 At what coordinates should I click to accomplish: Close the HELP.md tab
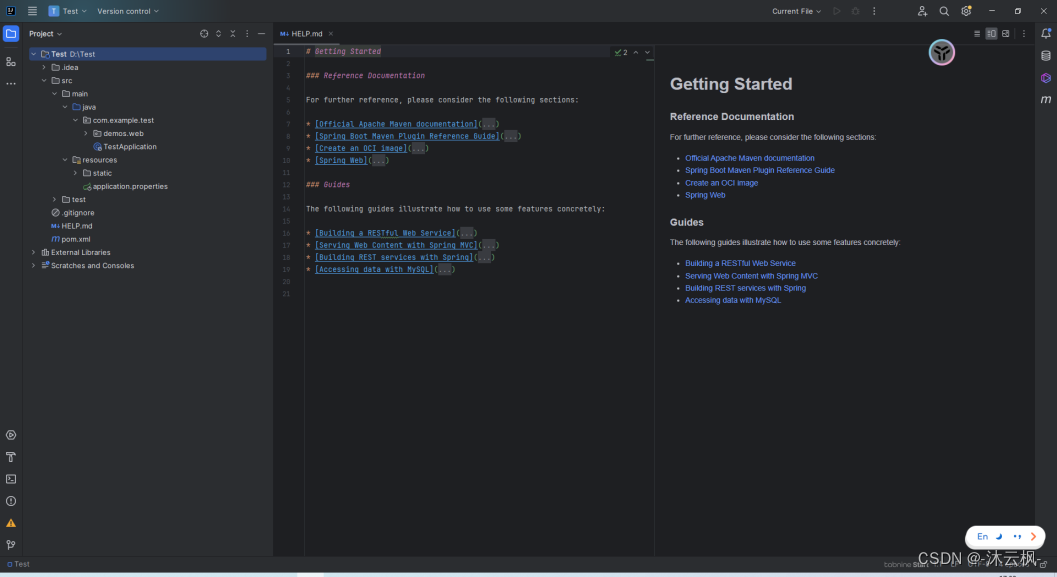click(330, 34)
